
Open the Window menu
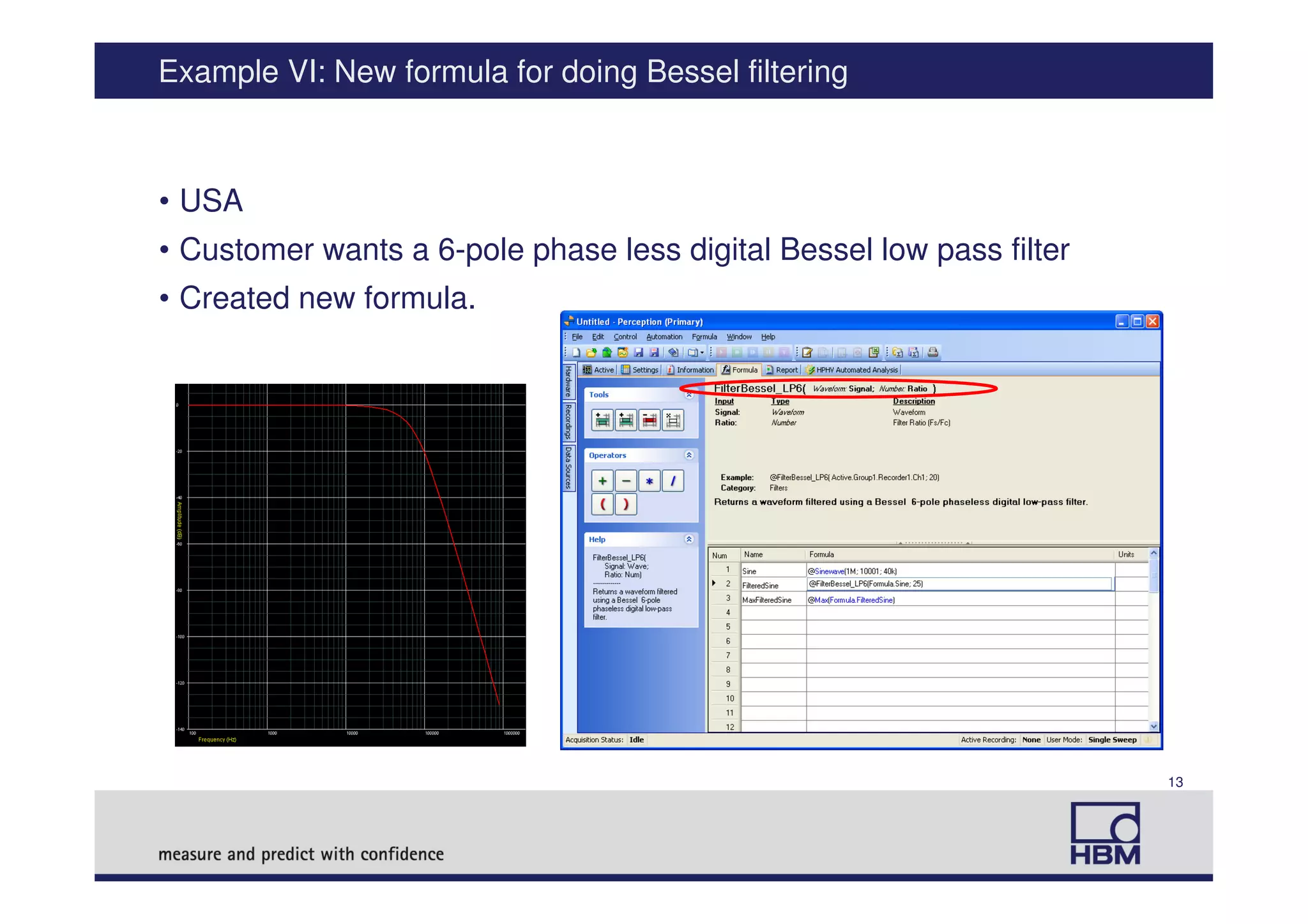point(739,337)
